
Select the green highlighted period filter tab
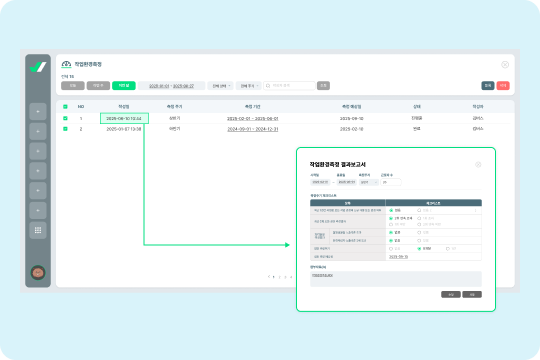click(x=124, y=85)
